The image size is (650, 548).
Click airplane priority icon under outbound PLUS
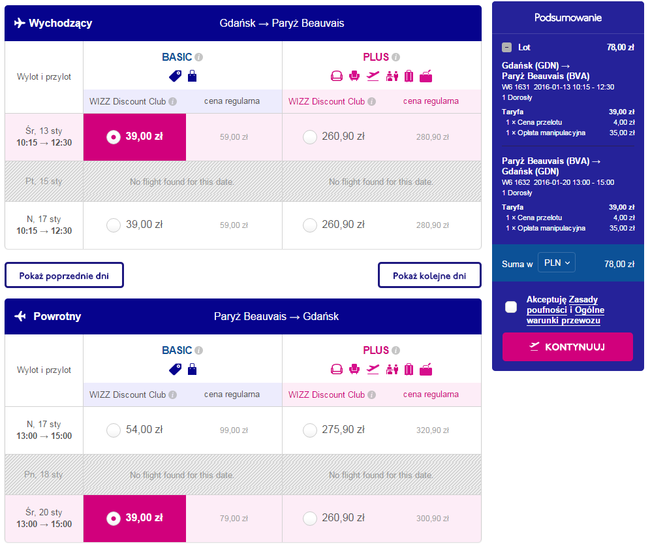373,75
